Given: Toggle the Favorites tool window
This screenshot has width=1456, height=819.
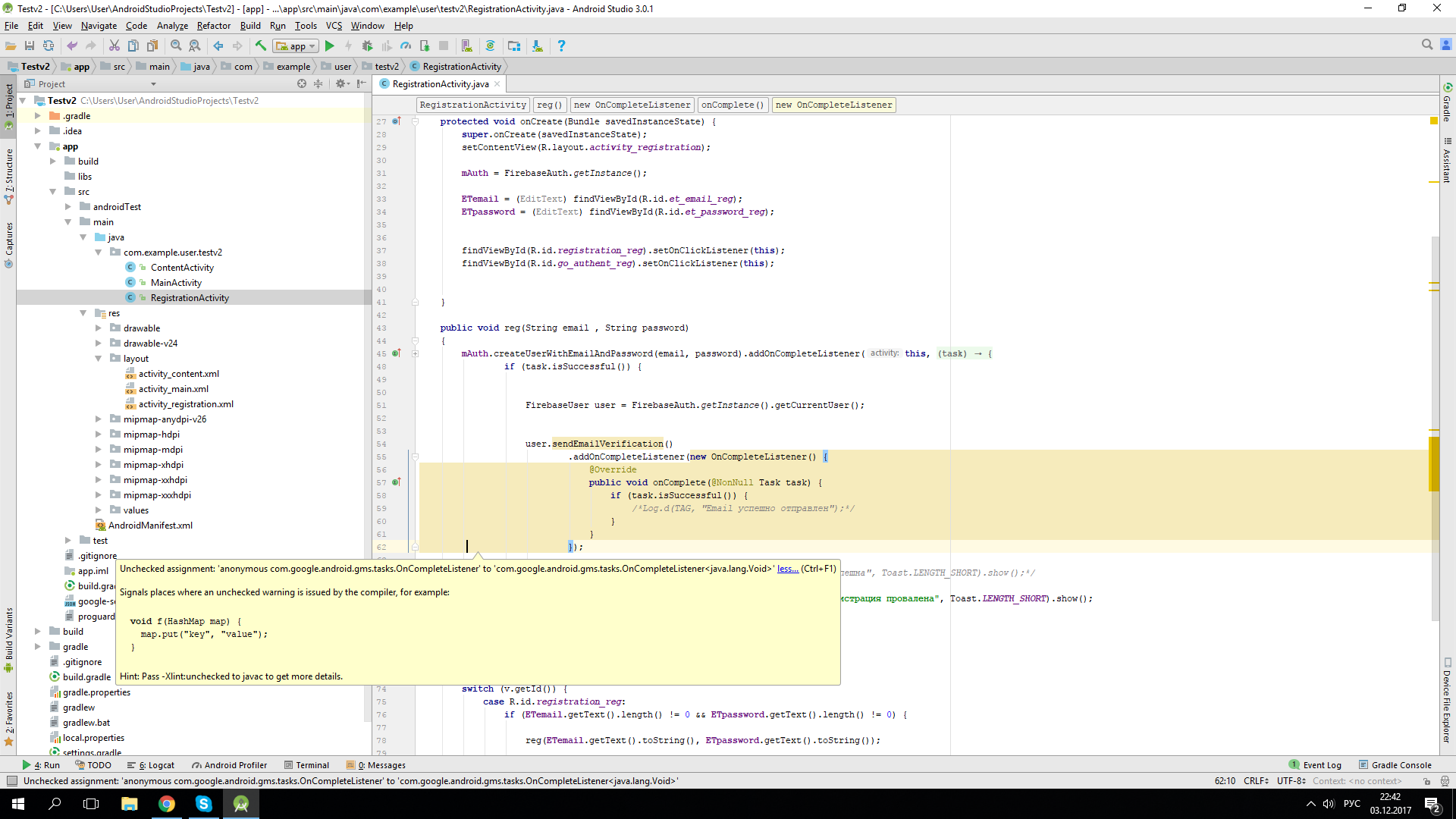Looking at the screenshot, I should (x=8, y=717).
